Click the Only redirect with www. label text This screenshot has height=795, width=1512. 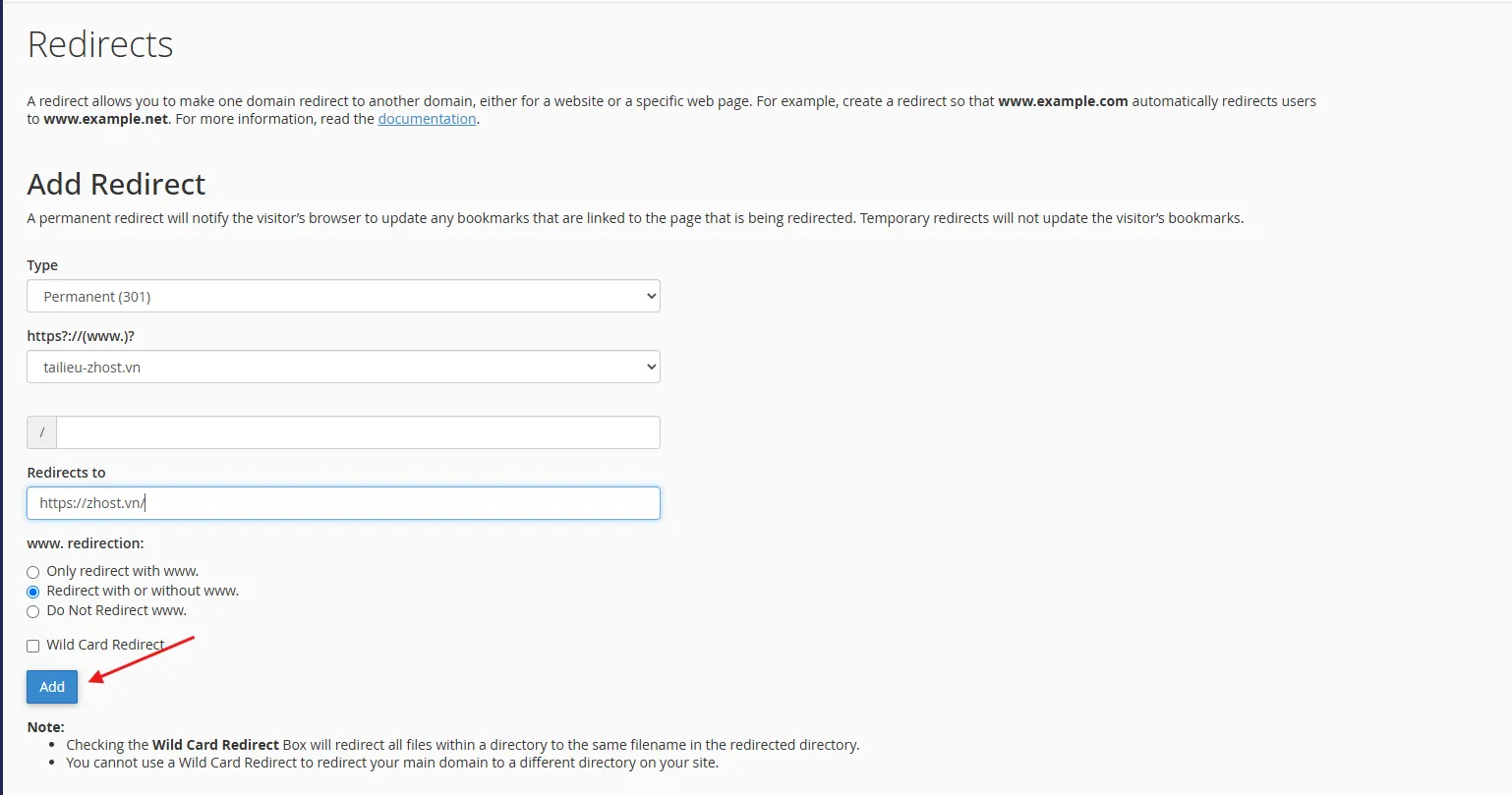pos(123,571)
